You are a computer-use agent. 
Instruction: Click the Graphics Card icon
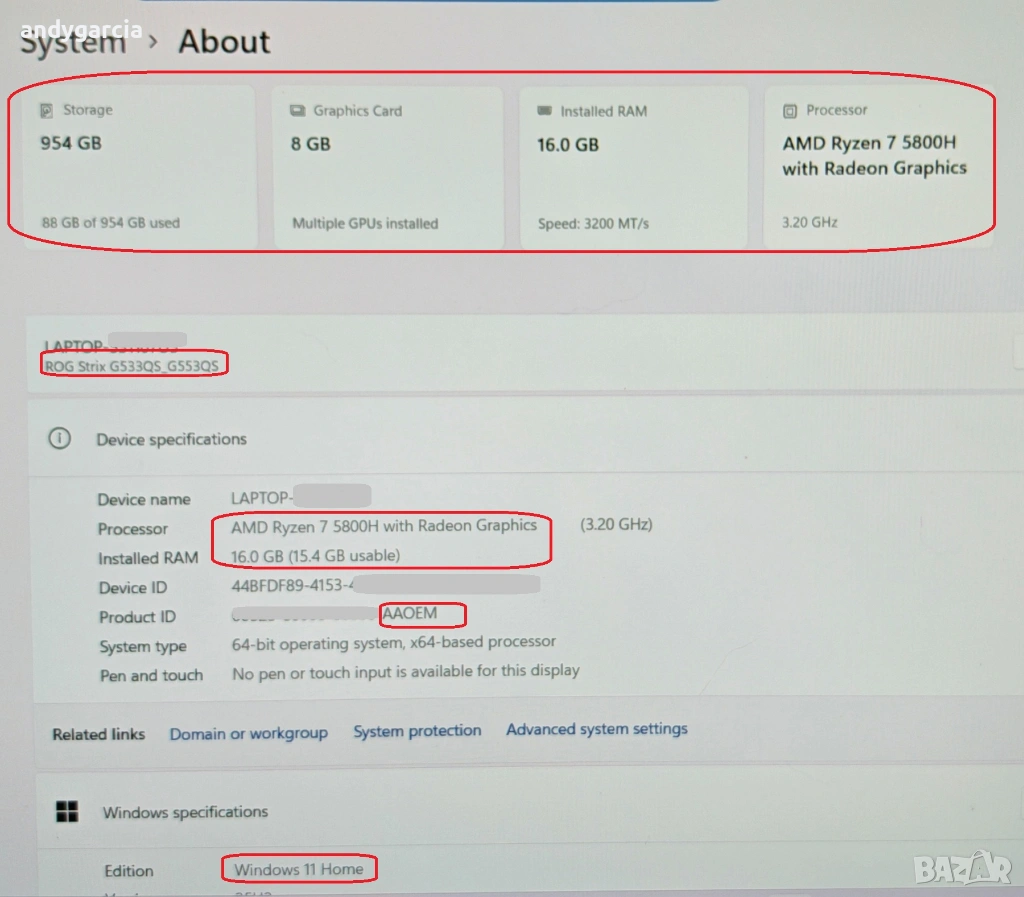297,111
